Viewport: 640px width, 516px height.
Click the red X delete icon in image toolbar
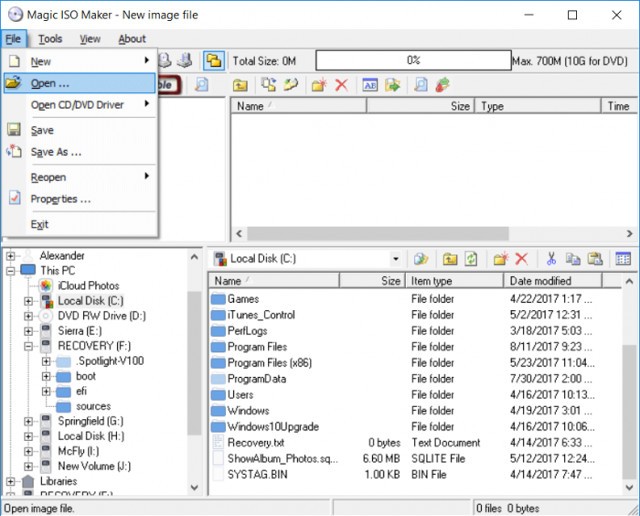(x=342, y=85)
